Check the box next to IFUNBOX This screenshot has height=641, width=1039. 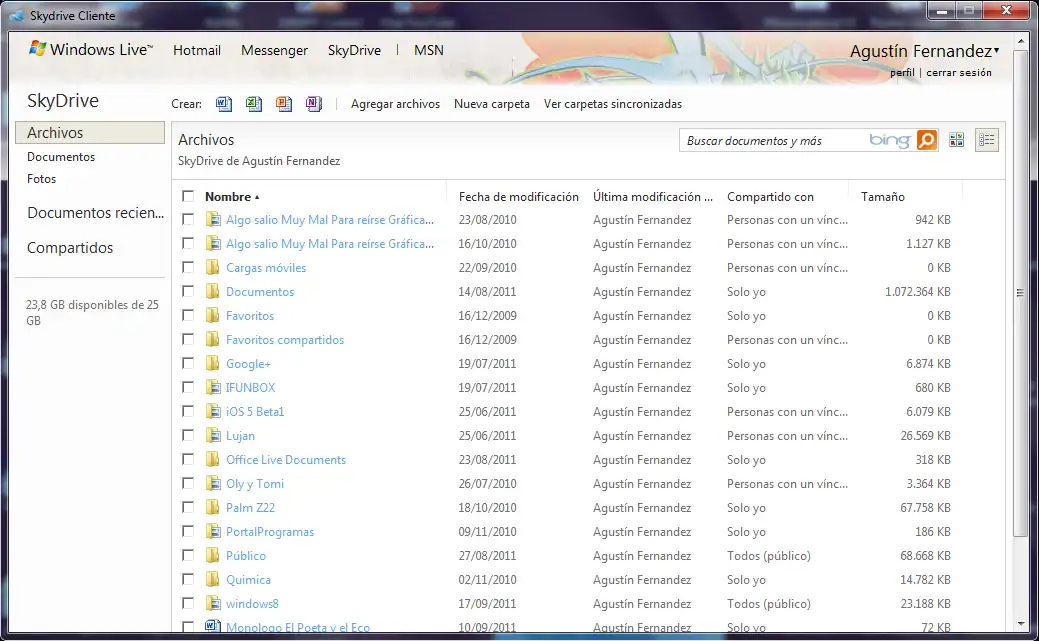coord(188,387)
